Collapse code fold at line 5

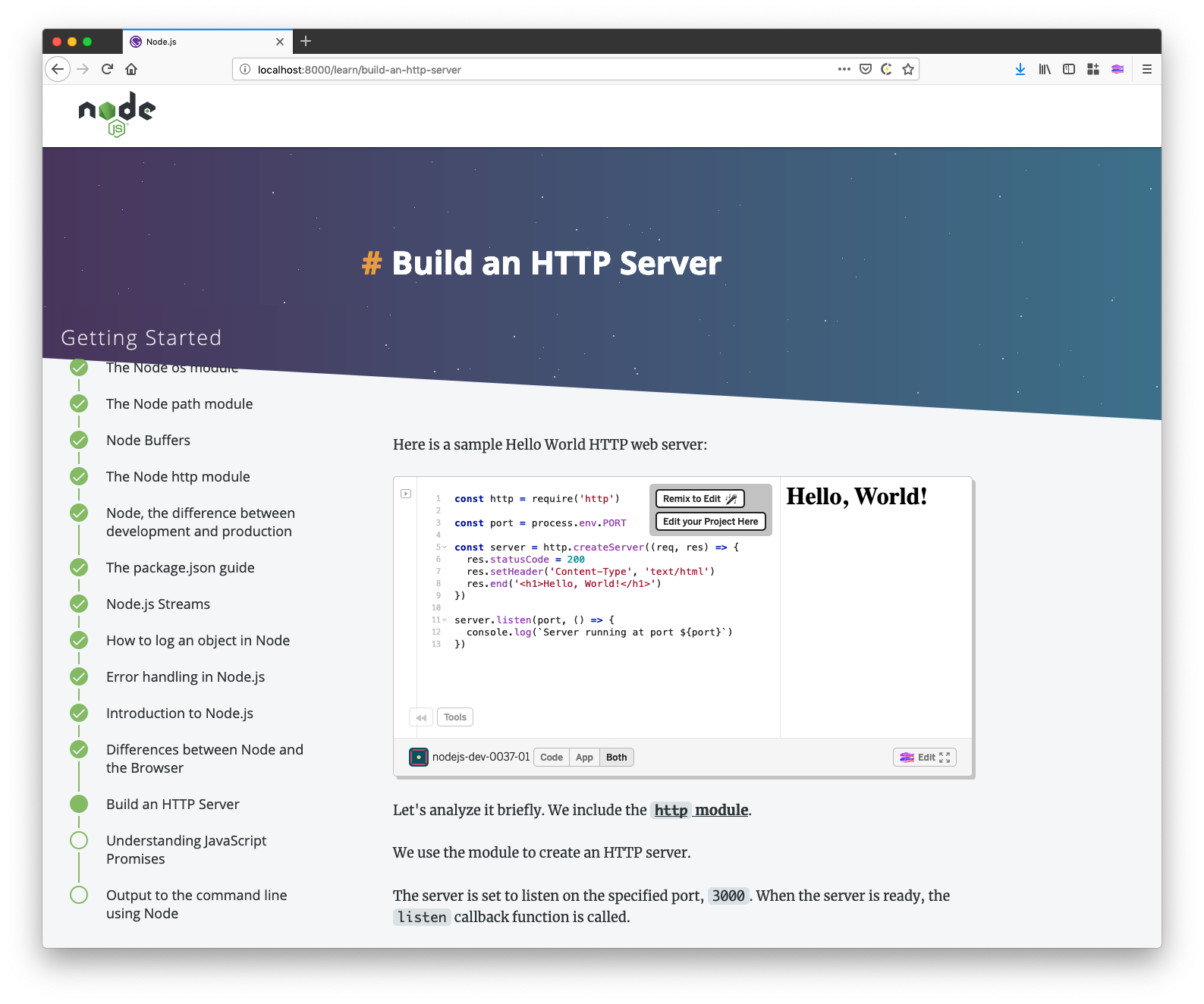[445, 547]
